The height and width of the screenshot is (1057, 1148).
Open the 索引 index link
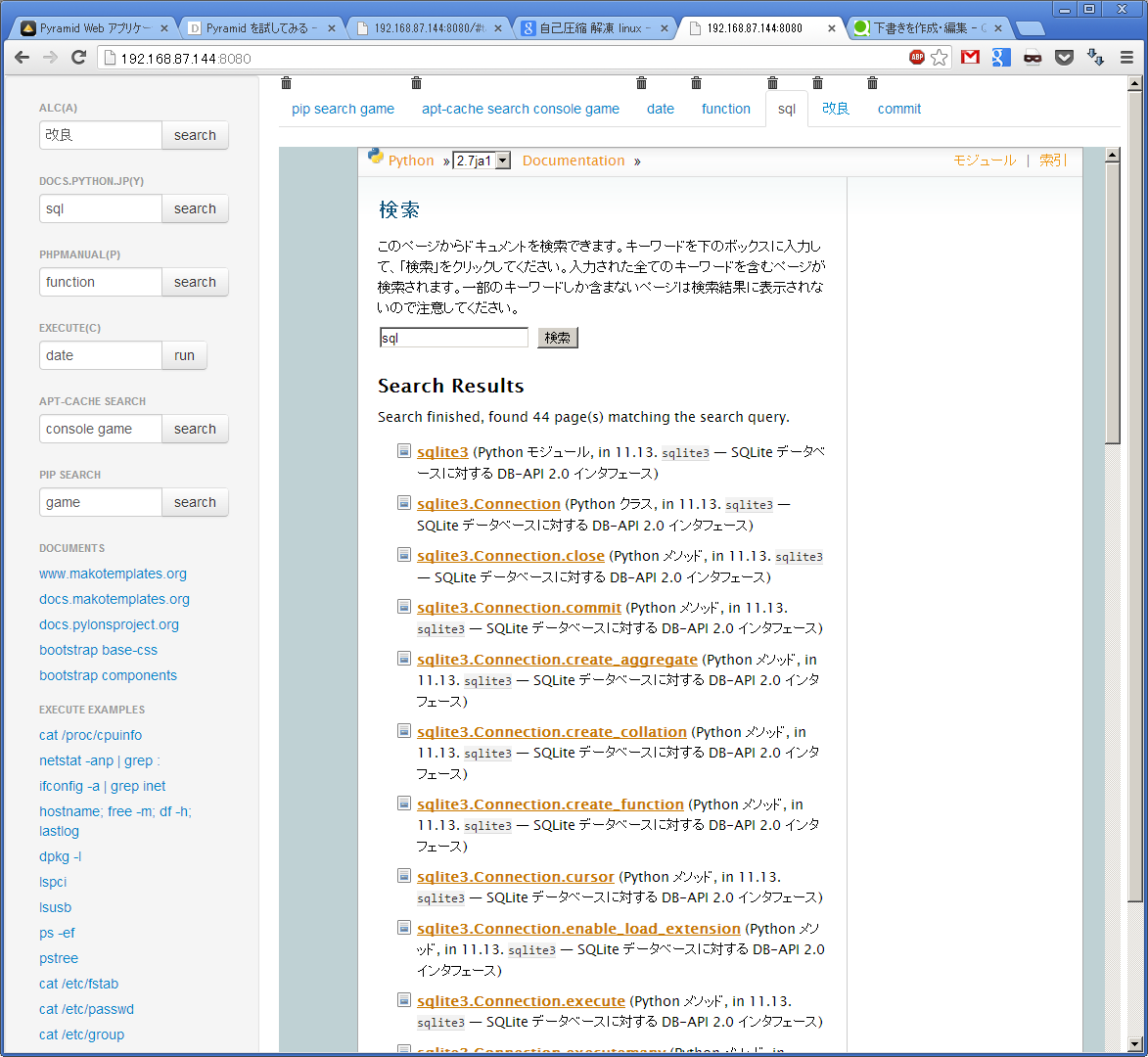pos(1053,161)
